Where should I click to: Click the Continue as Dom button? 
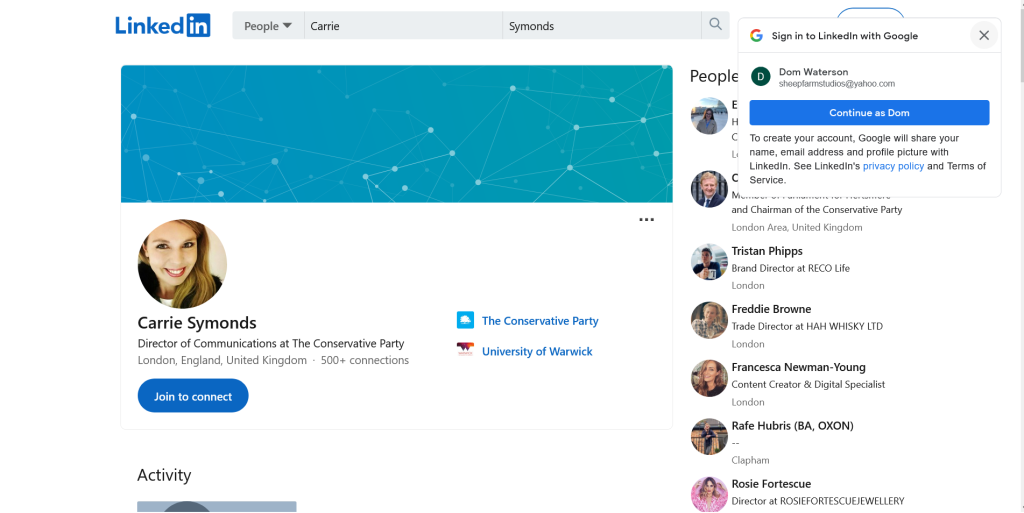coord(869,112)
